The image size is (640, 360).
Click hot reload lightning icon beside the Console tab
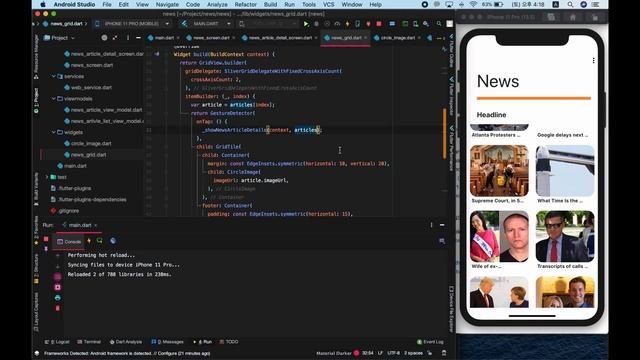click(89, 241)
